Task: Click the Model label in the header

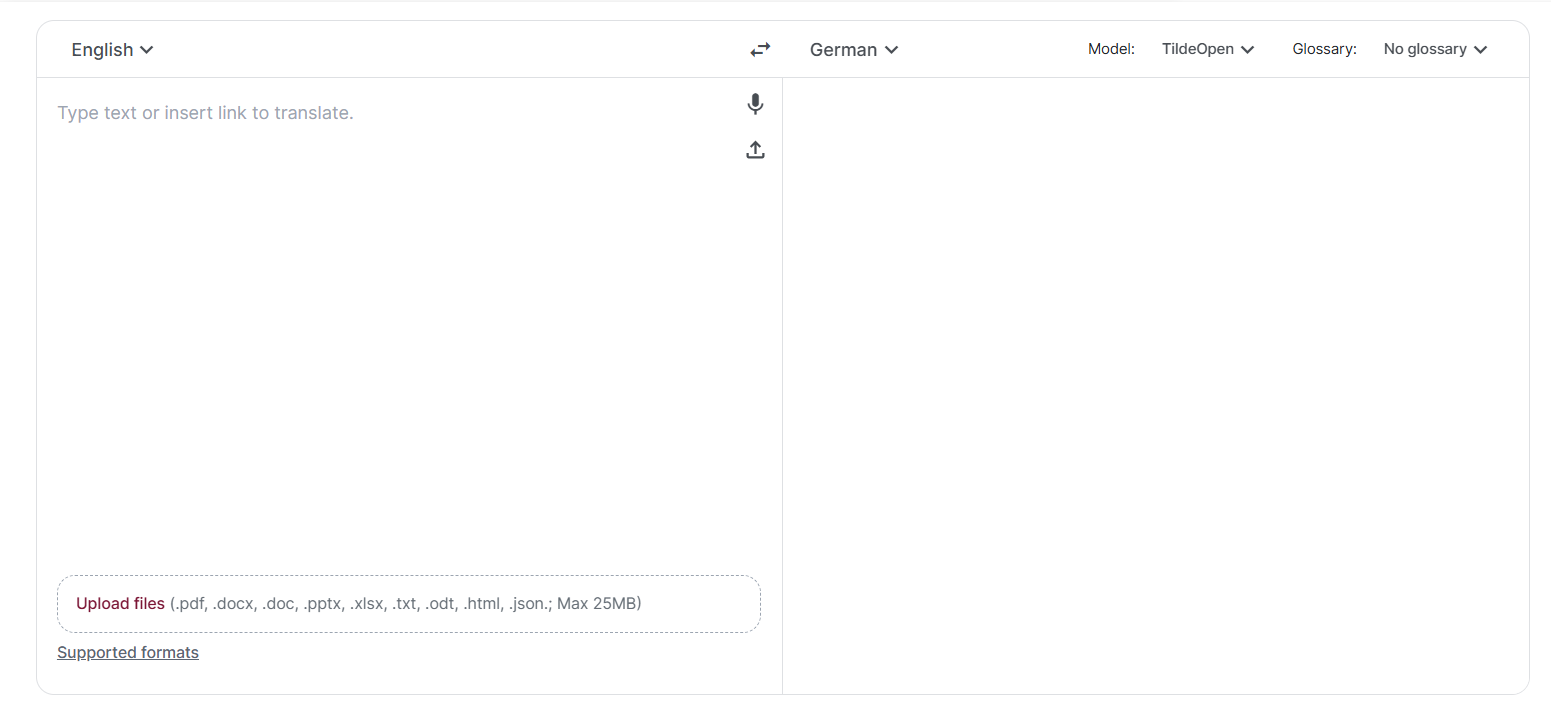Action: click(x=1111, y=49)
